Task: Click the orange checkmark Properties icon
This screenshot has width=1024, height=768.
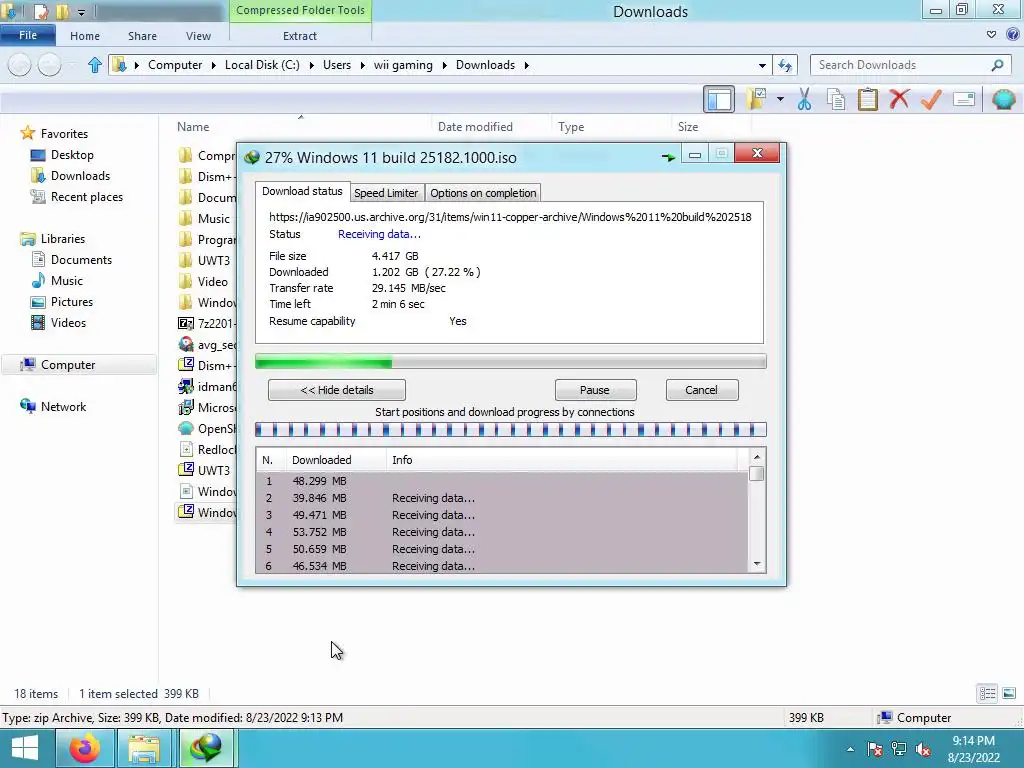Action: pyautogui.click(x=931, y=99)
